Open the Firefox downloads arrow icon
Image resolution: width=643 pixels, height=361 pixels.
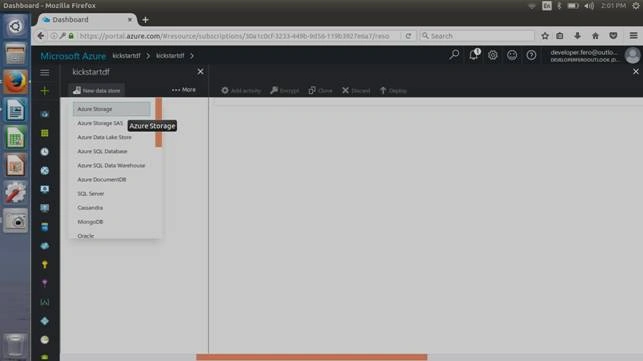click(577, 36)
